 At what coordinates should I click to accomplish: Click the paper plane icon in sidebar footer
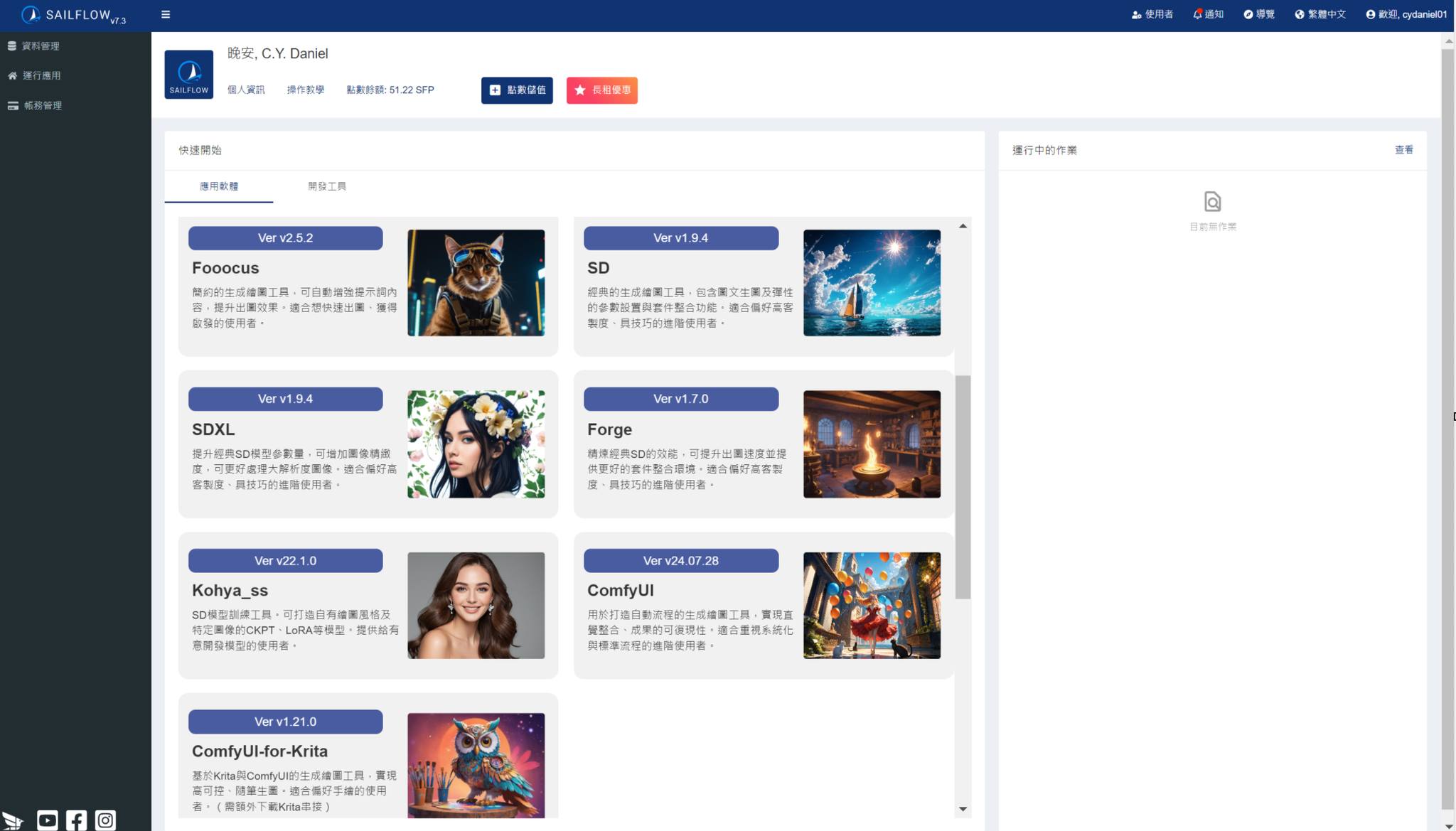coord(13,821)
